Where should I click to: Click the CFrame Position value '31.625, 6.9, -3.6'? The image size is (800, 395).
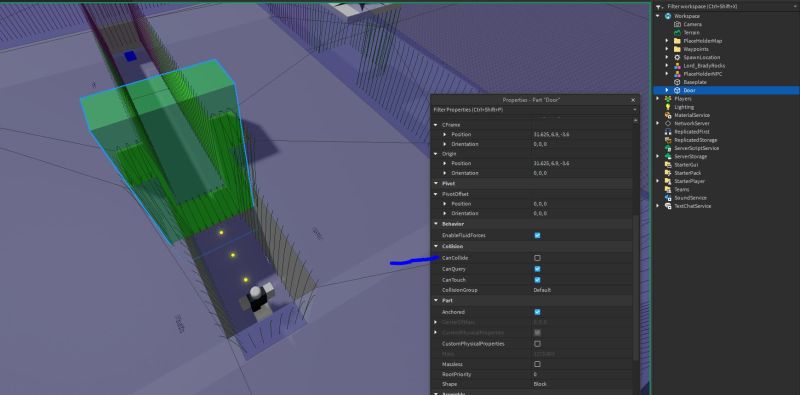click(x=551, y=134)
